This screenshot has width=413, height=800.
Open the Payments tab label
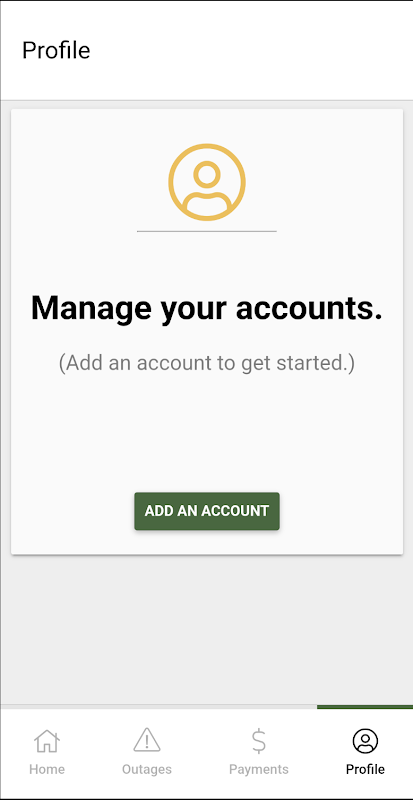pyautogui.click(x=259, y=769)
